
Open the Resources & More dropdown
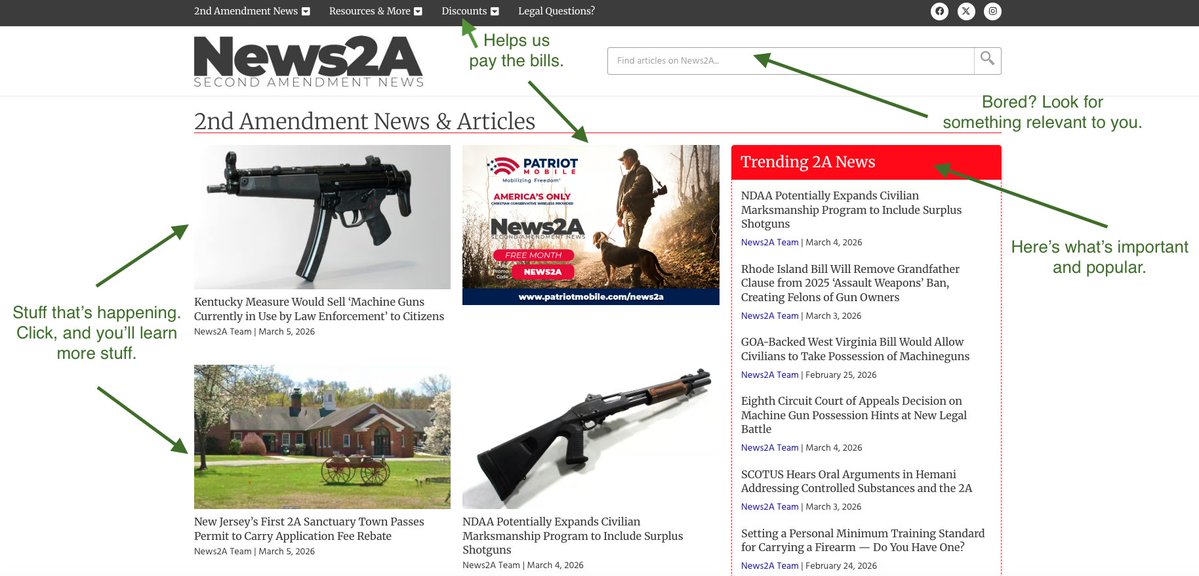370,11
